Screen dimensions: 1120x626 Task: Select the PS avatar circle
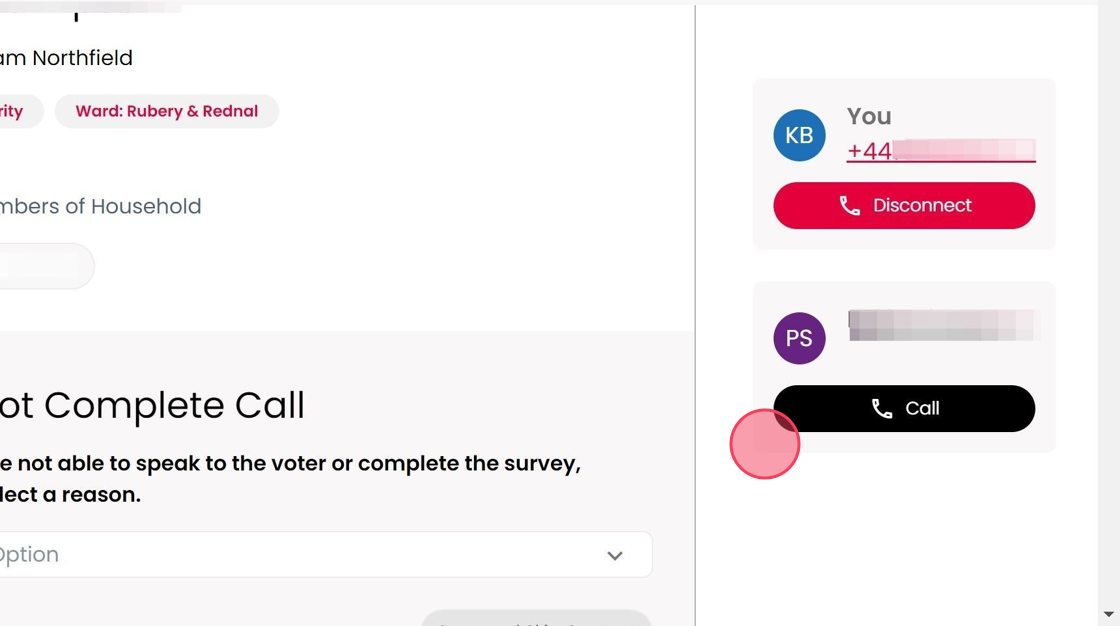799,338
